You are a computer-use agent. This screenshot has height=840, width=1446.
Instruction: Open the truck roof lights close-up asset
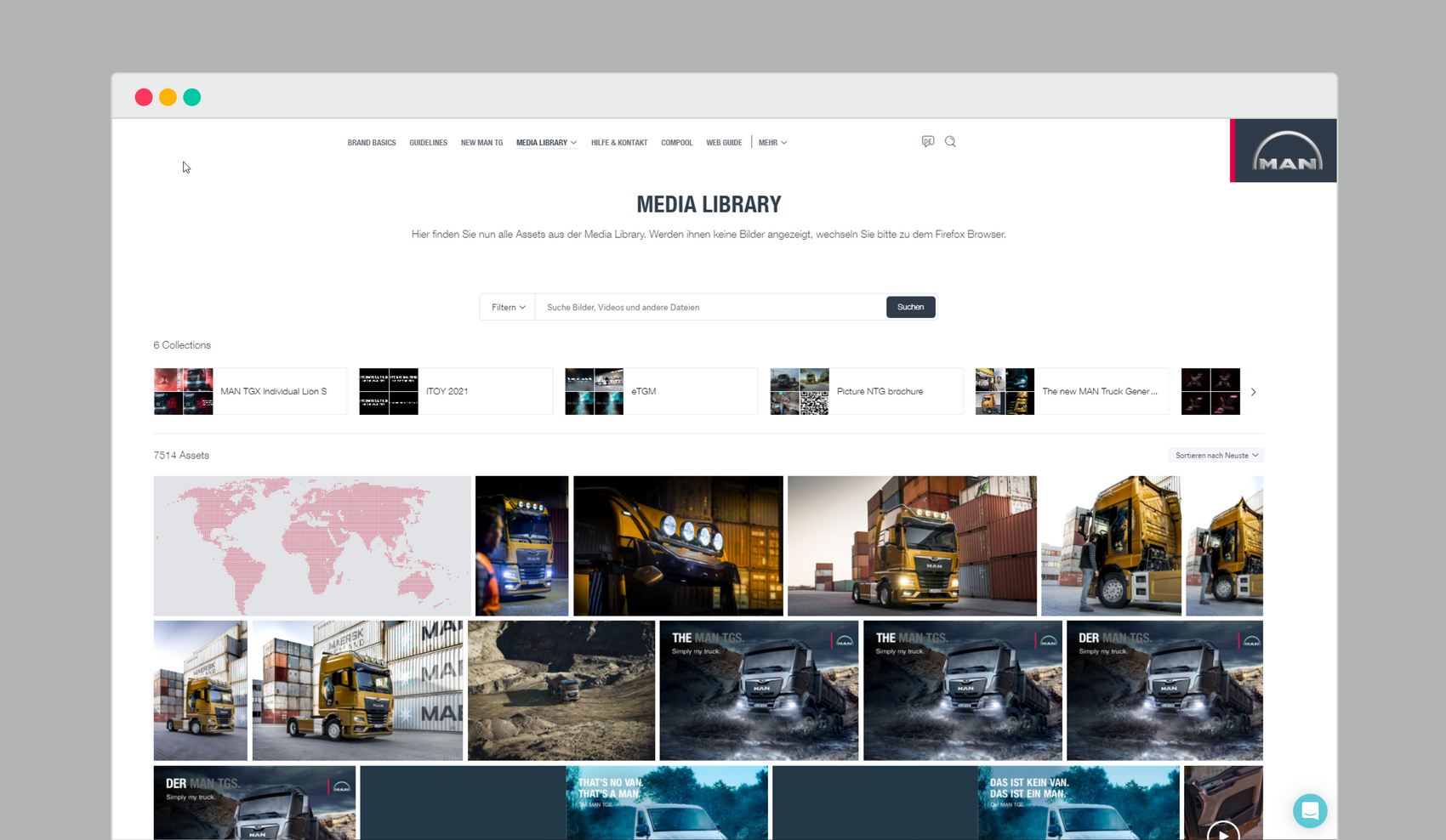tap(678, 546)
